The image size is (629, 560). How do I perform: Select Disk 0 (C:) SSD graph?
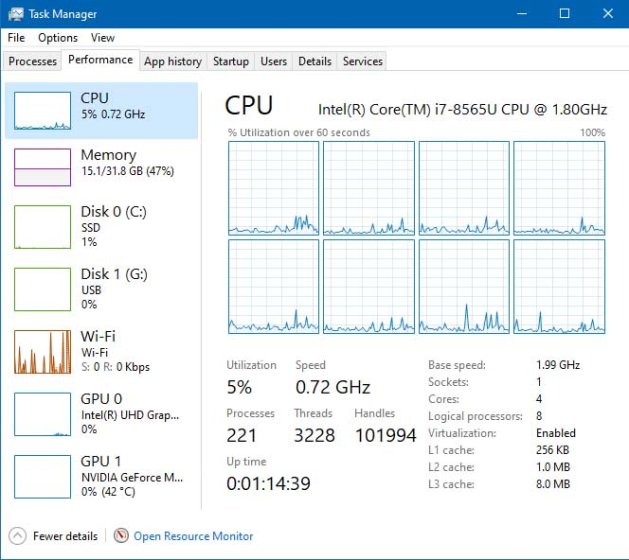click(42, 226)
